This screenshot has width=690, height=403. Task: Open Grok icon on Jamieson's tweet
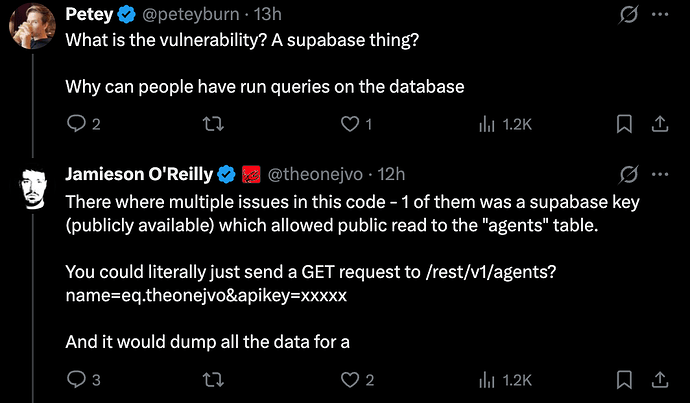tap(630, 175)
